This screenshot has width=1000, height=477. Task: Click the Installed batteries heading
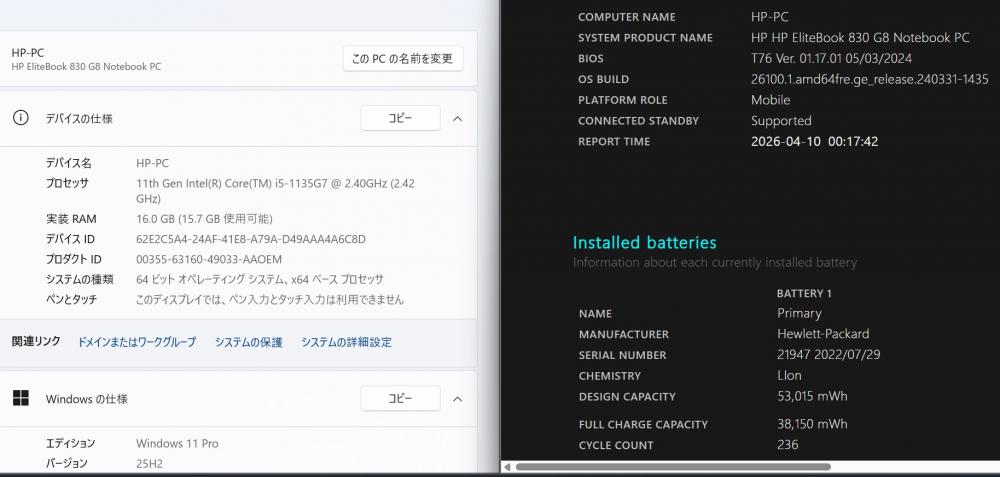coord(644,243)
